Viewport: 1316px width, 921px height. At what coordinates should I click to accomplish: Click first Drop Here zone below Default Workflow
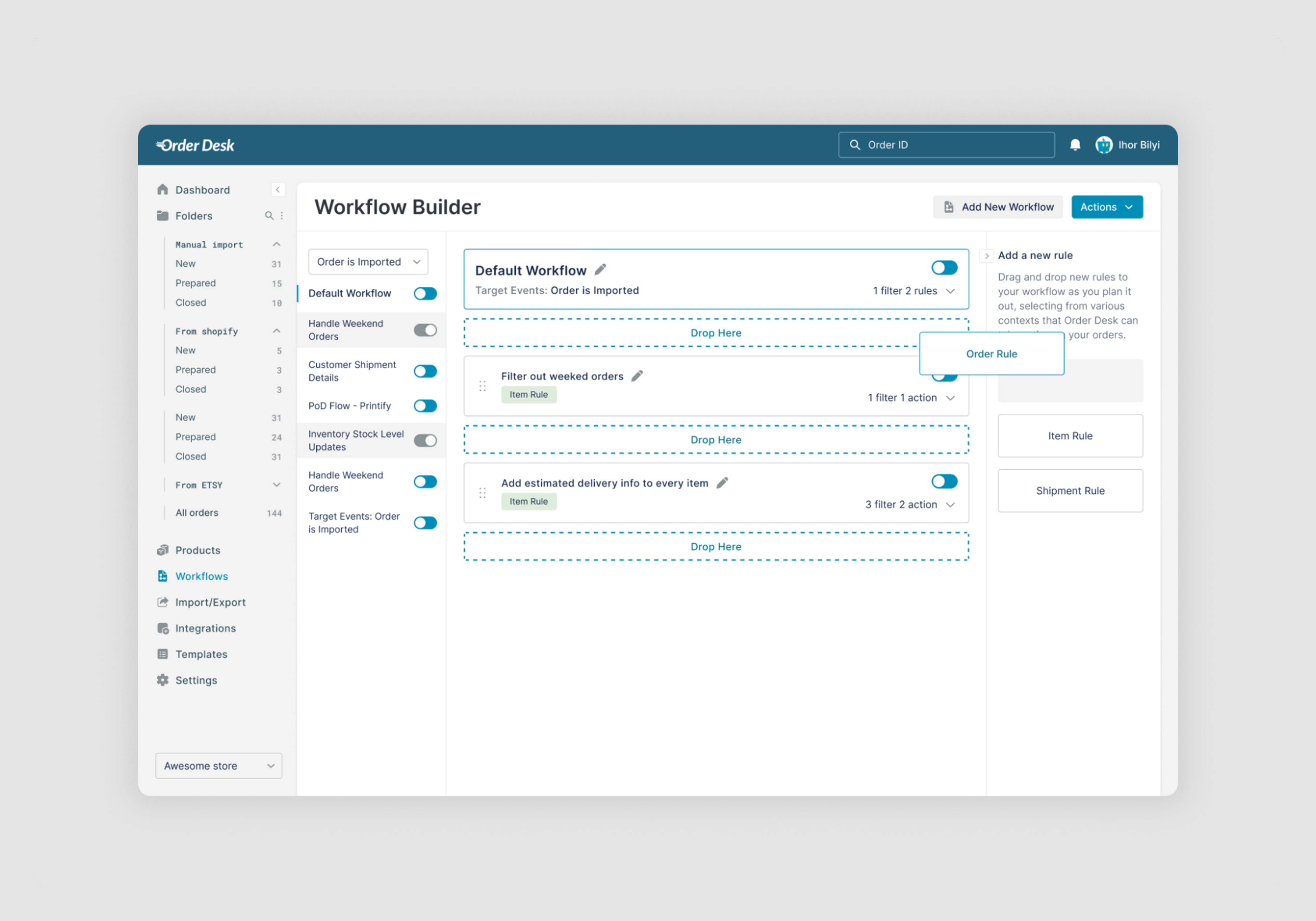tap(715, 333)
